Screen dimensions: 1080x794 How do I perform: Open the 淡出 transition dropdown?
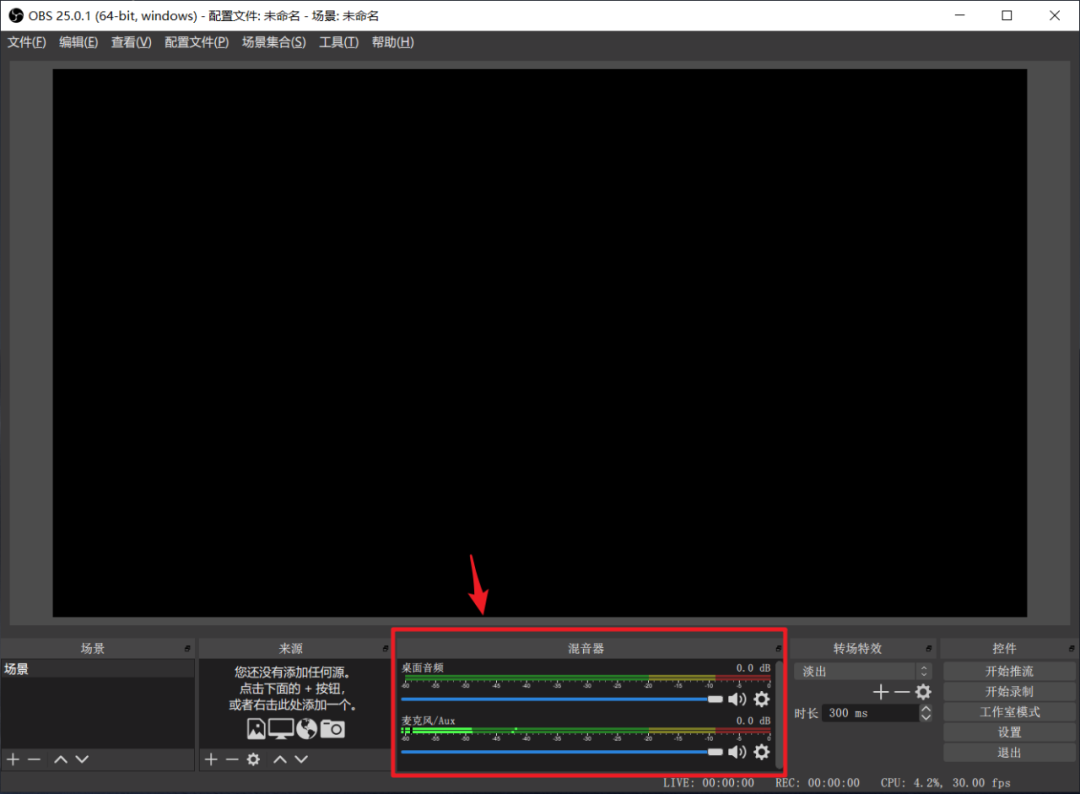pos(863,671)
